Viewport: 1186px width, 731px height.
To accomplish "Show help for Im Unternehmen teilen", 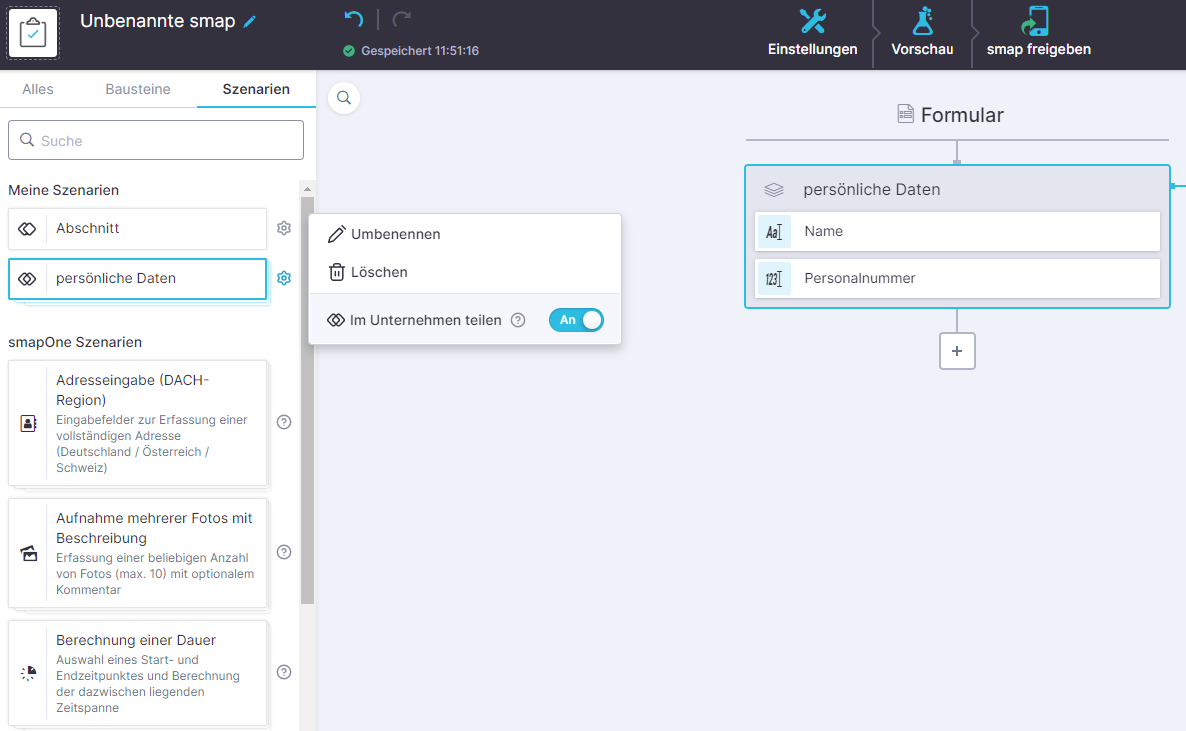I will point(518,320).
